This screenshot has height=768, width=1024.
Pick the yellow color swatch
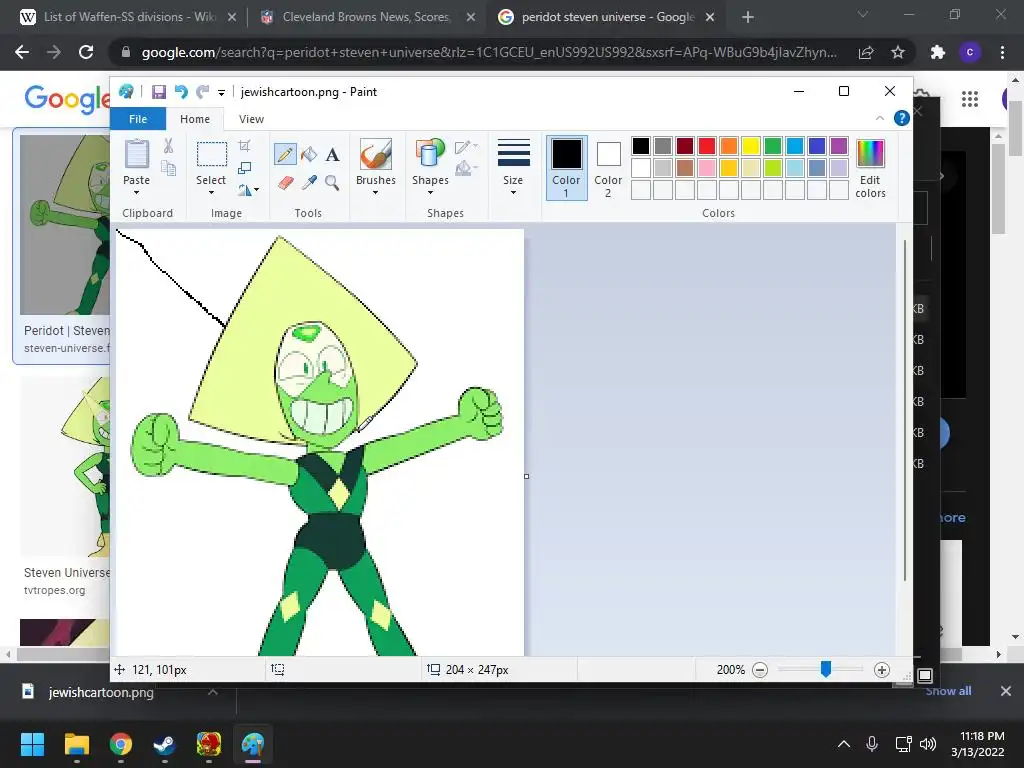pos(750,146)
